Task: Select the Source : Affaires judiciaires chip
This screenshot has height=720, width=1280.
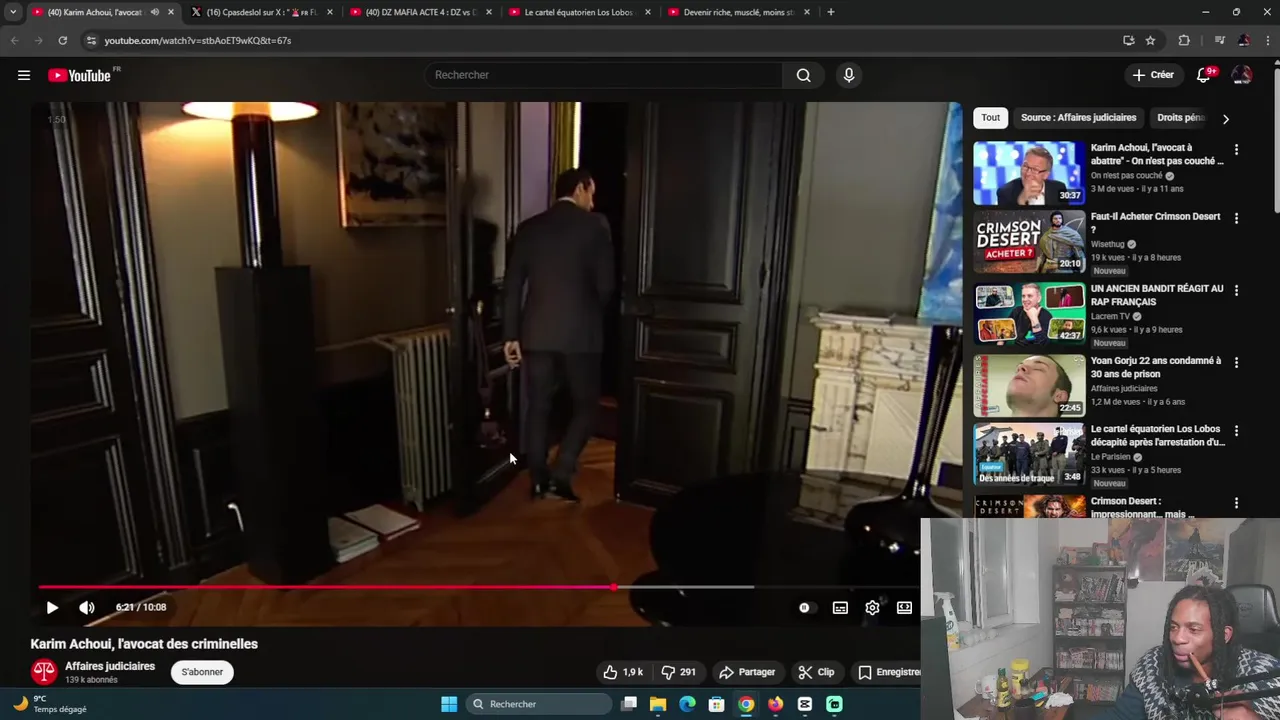Action: click(x=1078, y=117)
